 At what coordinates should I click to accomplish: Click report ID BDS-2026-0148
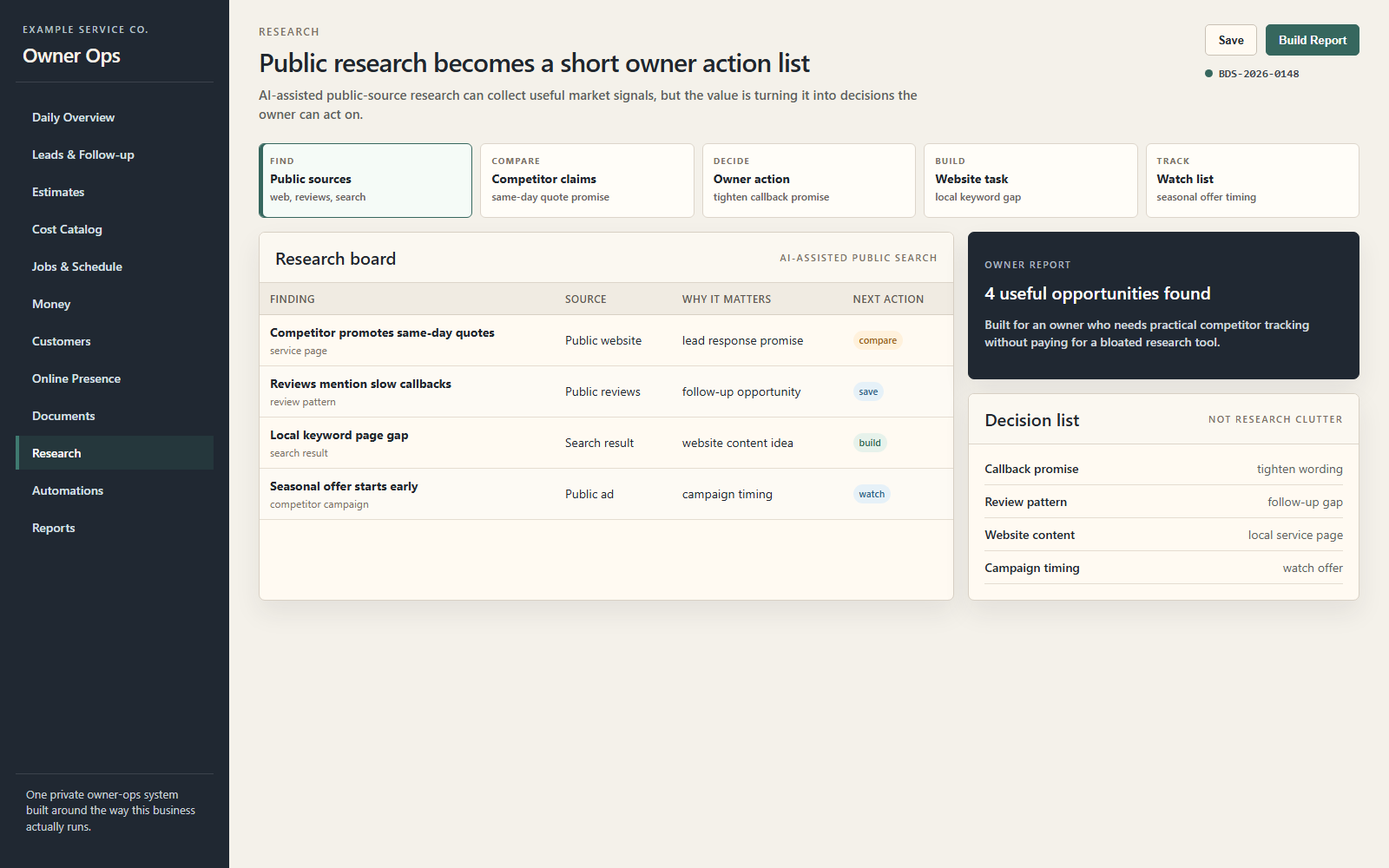pos(1259,74)
